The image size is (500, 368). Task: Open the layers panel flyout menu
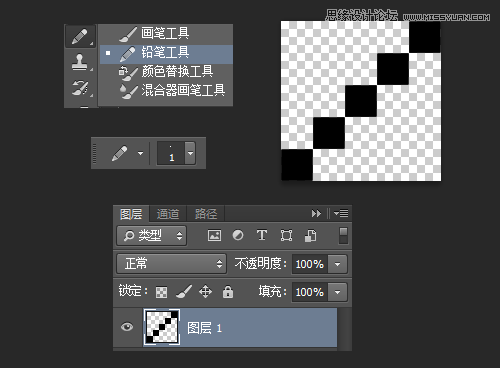tap(341, 213)
